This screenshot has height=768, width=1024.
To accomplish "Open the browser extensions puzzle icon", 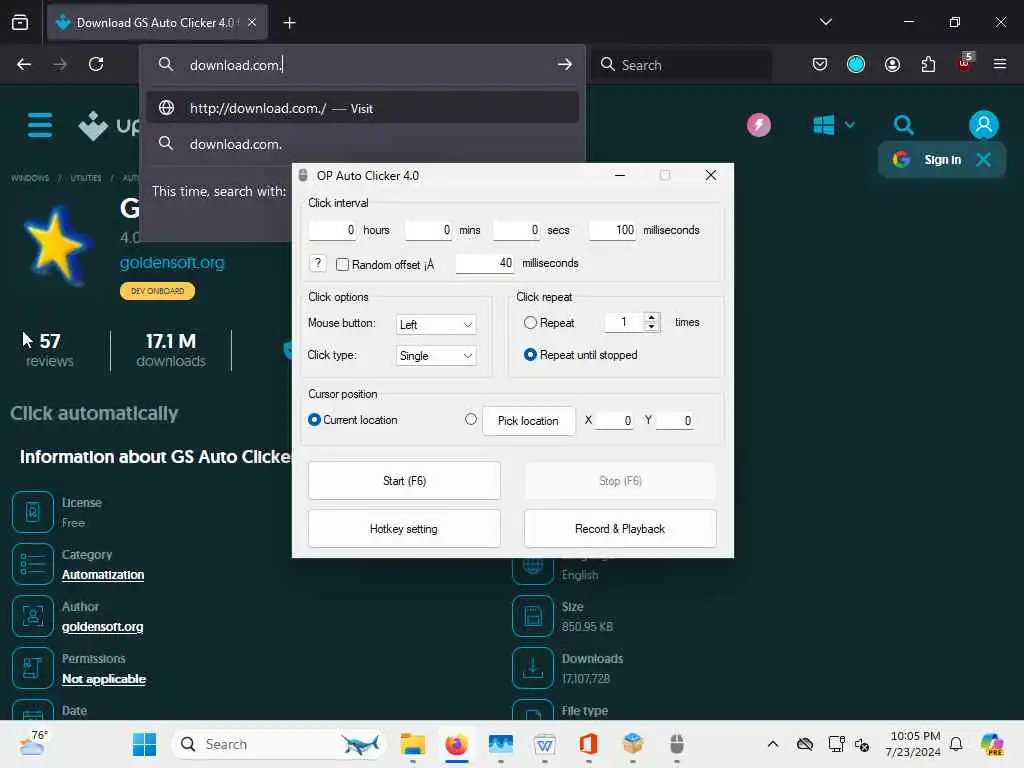I will point(928,64).
